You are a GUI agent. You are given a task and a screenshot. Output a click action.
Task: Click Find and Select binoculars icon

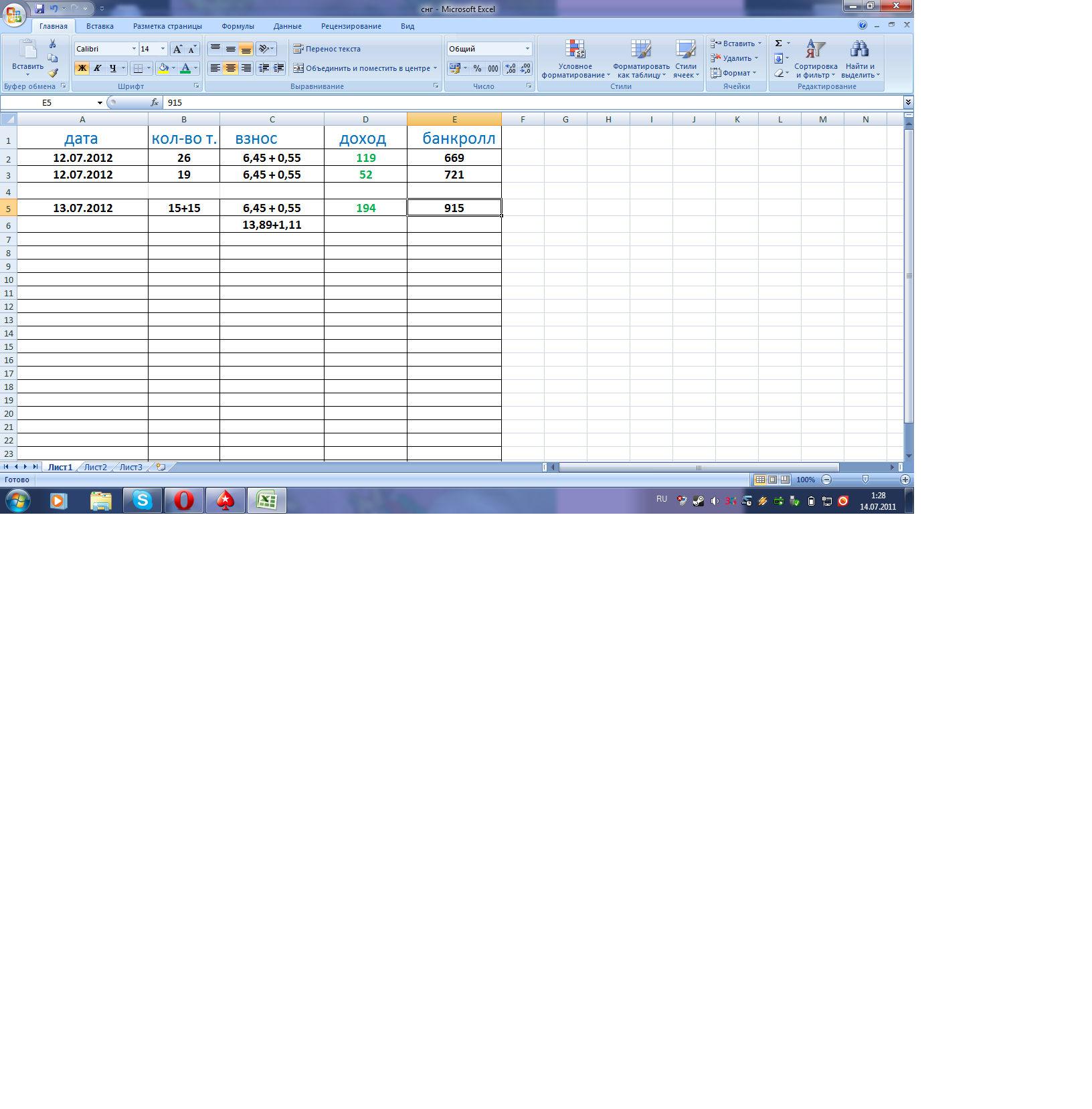(x=859, y=49)
